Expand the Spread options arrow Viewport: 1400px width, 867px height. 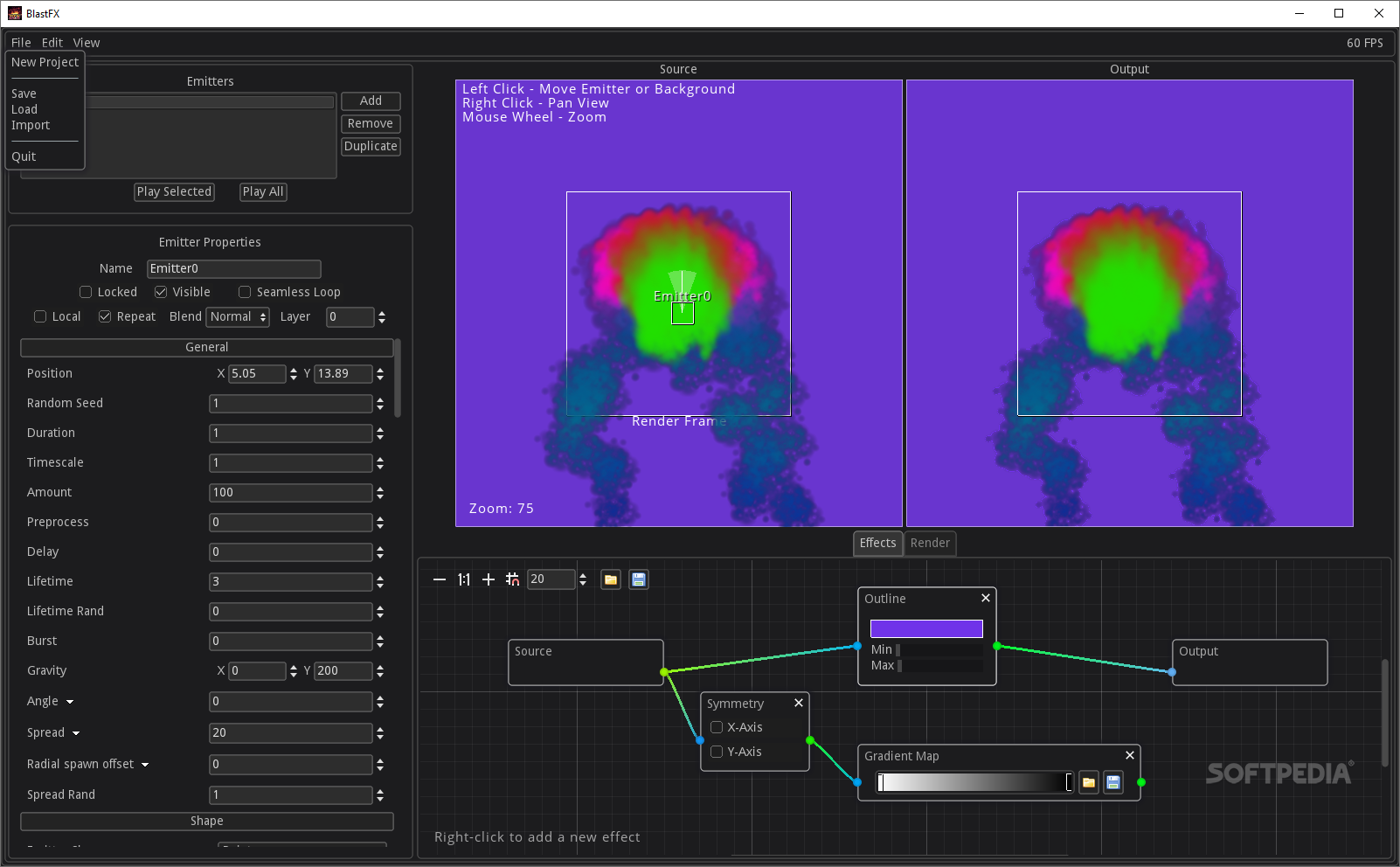pyautogui.click(x=76, y=733)
